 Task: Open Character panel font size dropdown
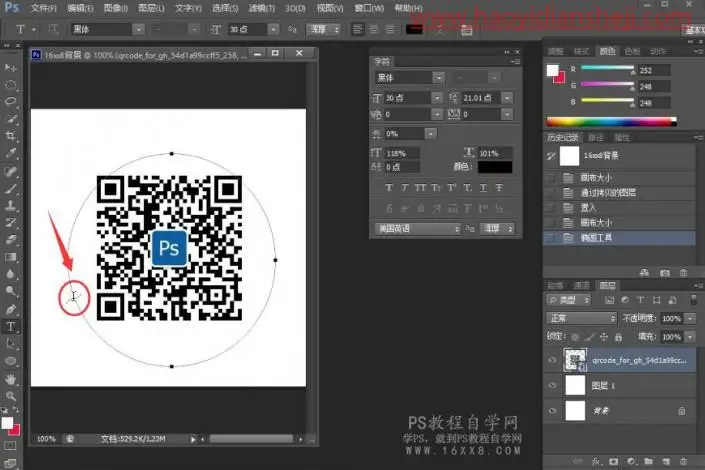(x=437, y=98)
